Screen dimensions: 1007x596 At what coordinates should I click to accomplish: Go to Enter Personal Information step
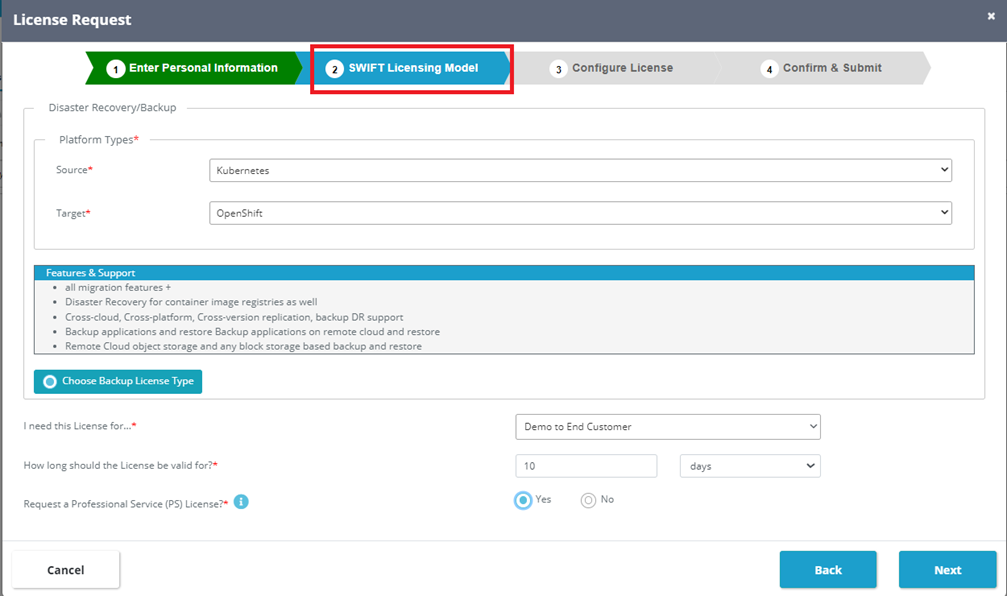coord(195,68)
